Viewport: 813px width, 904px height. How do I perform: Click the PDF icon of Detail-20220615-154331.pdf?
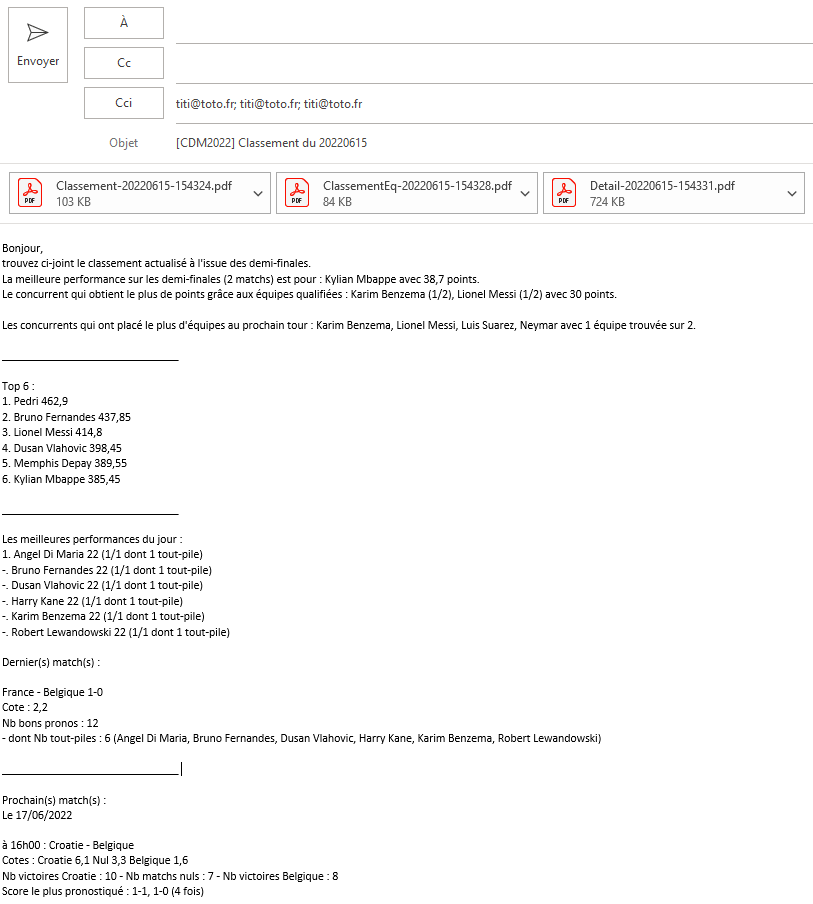pos(564,193)
